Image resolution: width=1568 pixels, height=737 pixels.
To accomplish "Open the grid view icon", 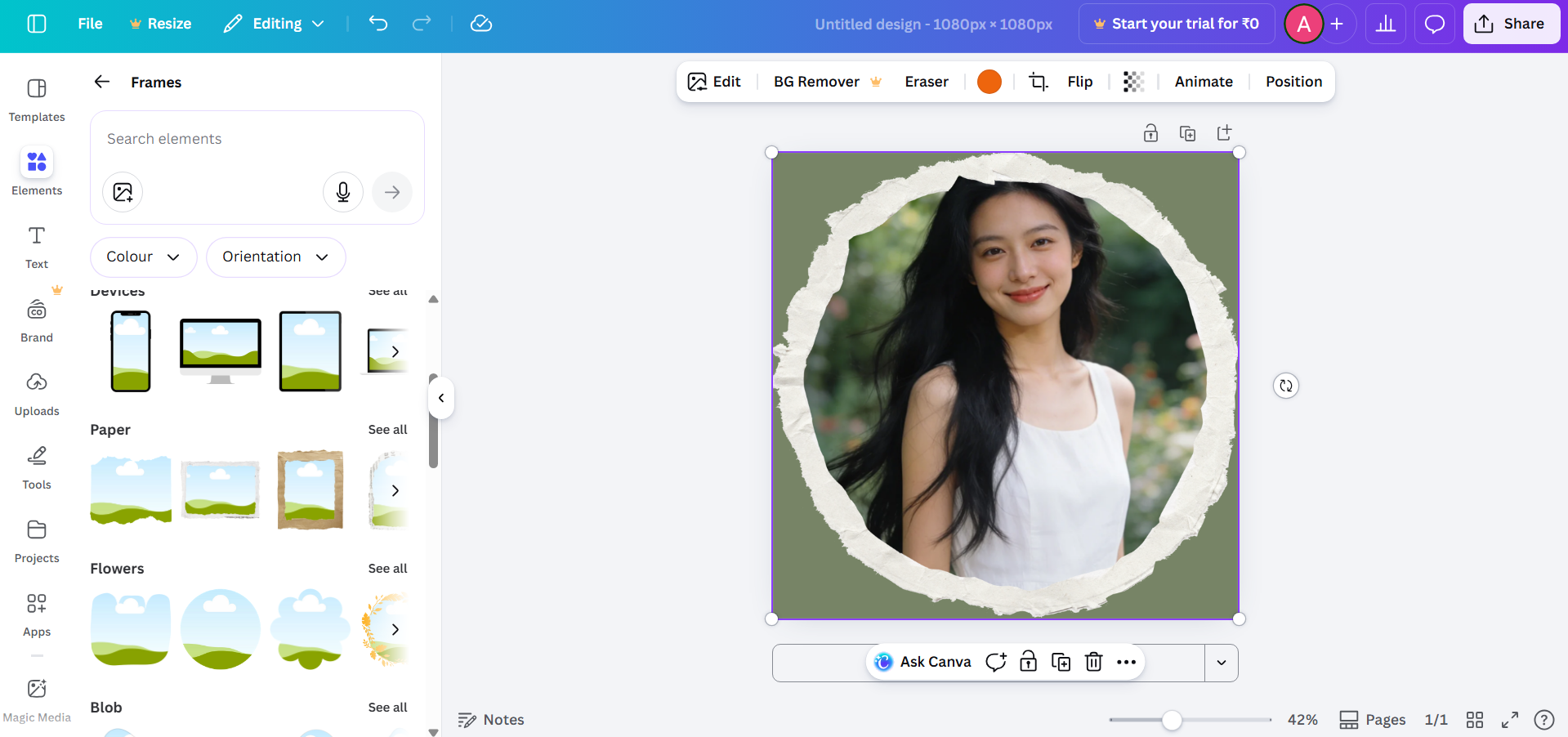I will point(1475,720).
